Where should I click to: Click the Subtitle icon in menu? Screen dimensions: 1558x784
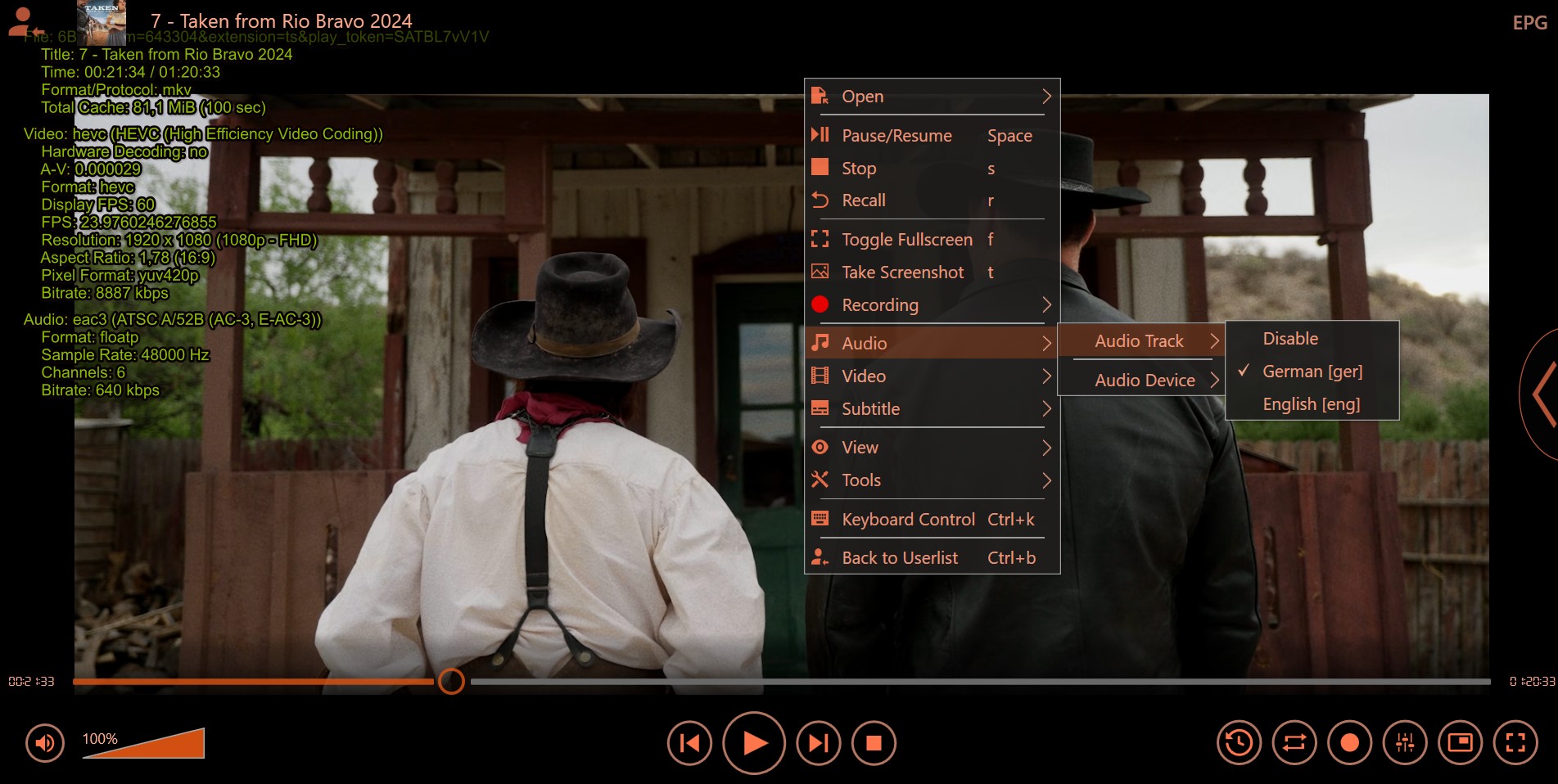[x=820, y=408]
